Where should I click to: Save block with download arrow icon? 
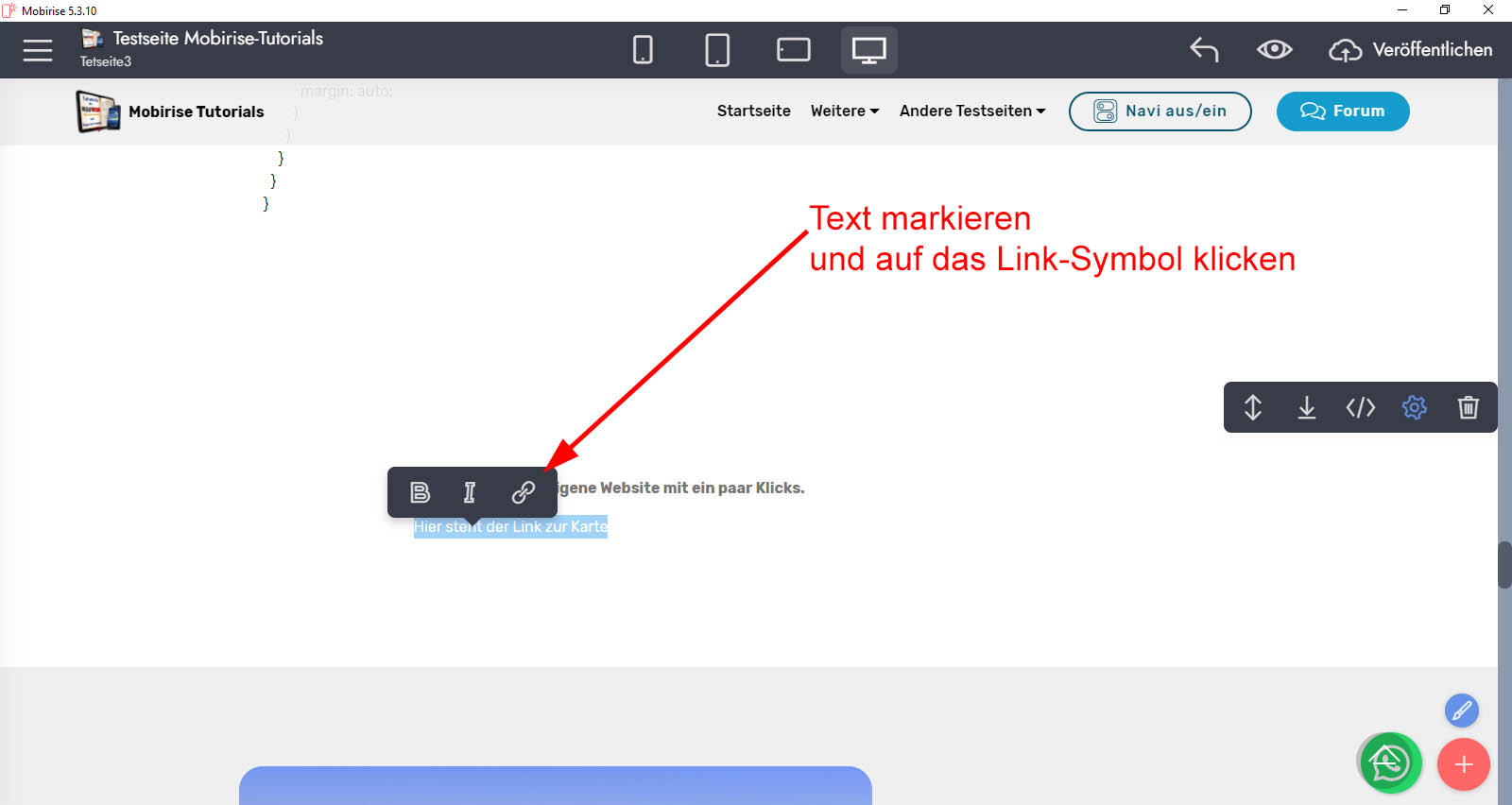pos(1306,407)
